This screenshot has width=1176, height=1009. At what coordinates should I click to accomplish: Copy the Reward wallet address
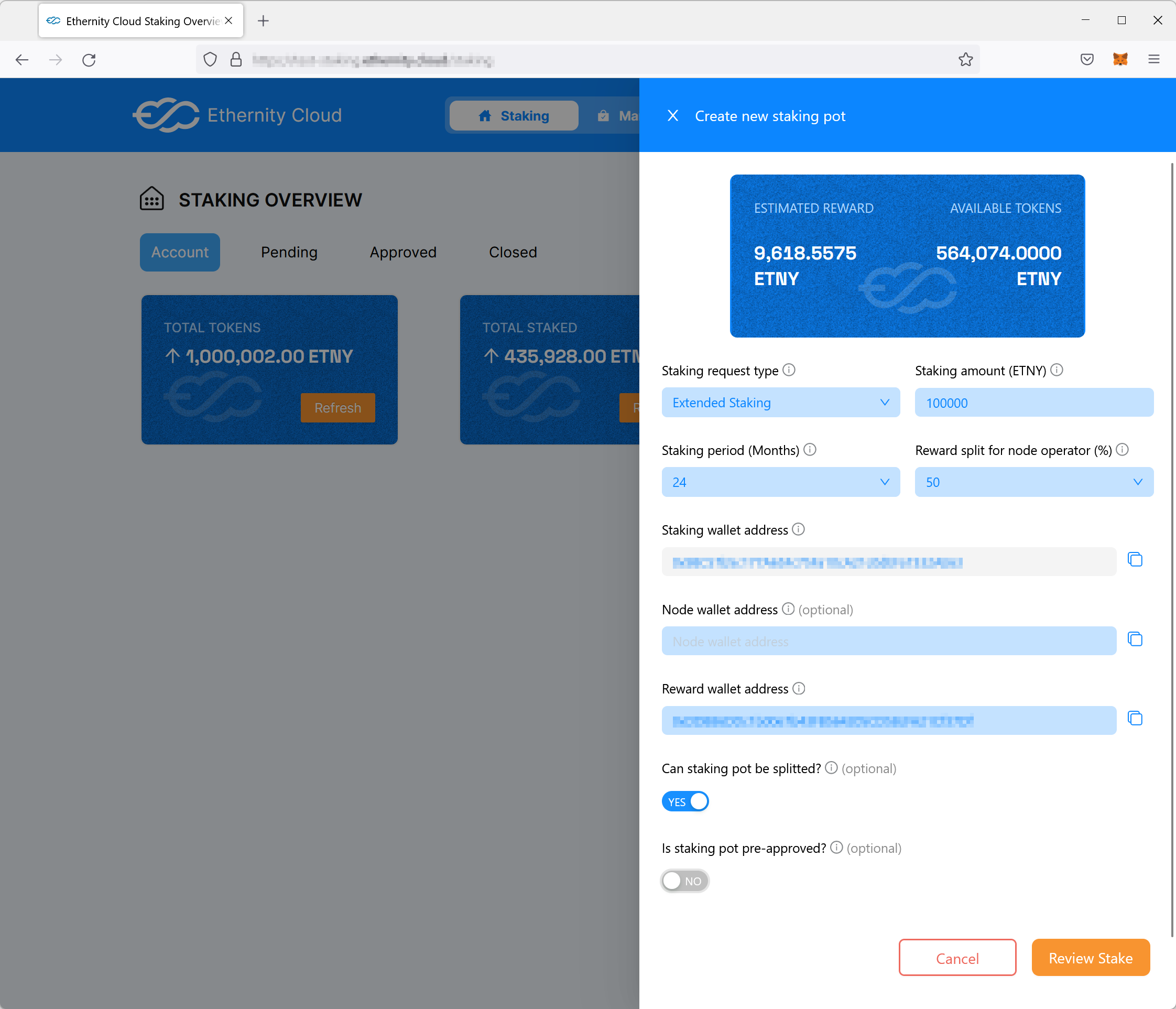[1135, 719]
